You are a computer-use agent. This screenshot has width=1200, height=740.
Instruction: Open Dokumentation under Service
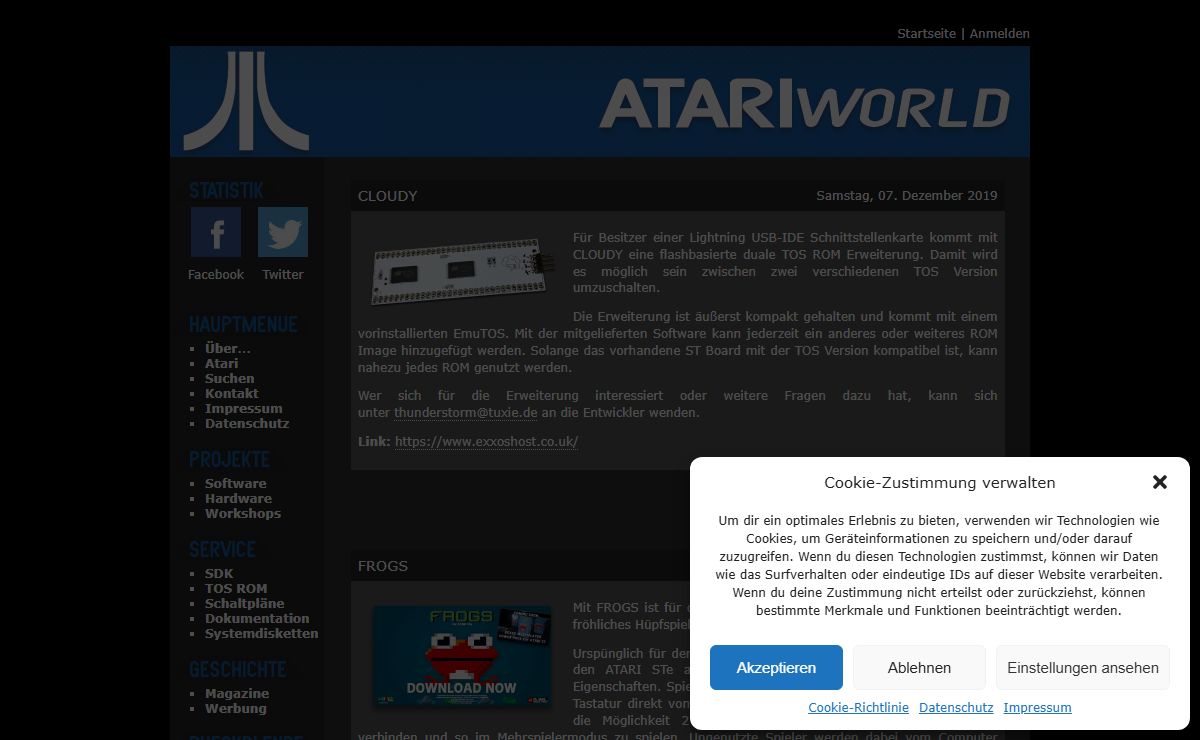(257, 618)
